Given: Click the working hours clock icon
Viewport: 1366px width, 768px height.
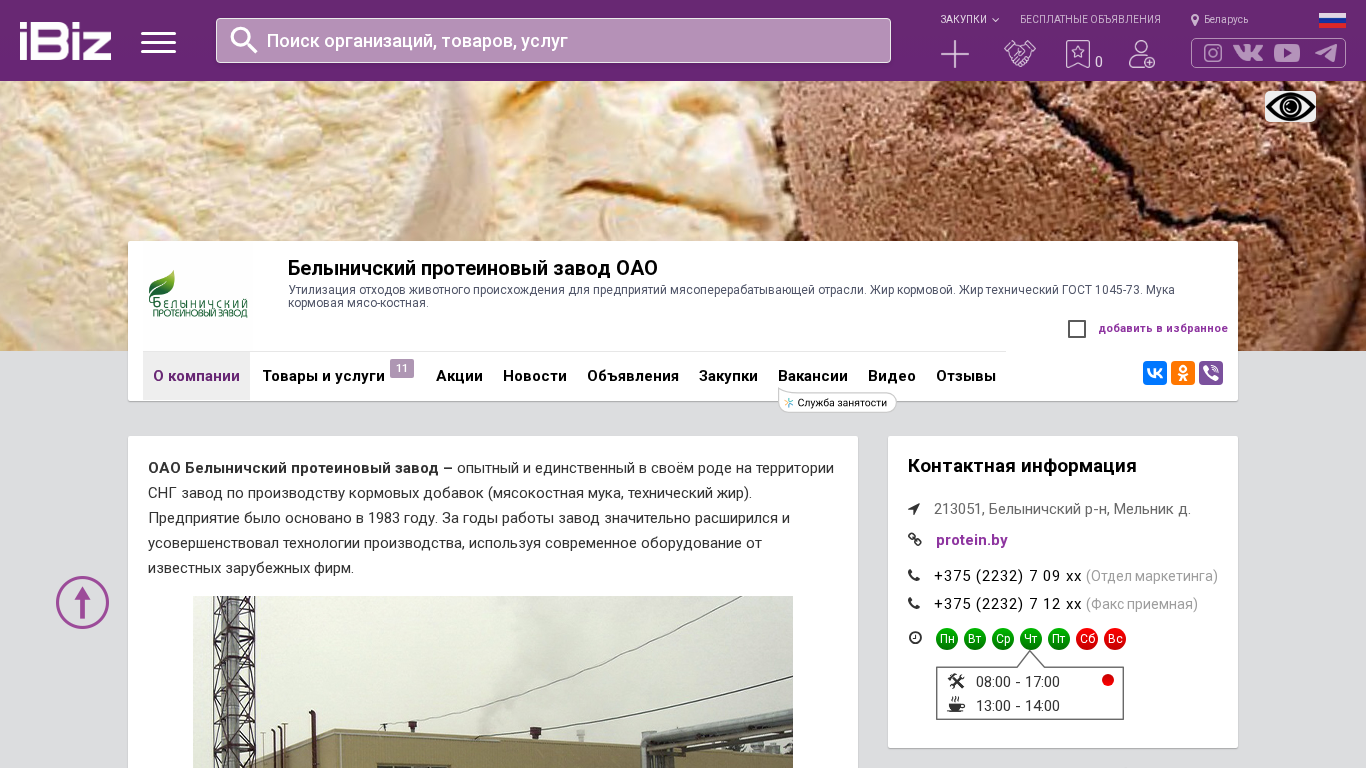Looking at the screenshot, I should point(915,637).
